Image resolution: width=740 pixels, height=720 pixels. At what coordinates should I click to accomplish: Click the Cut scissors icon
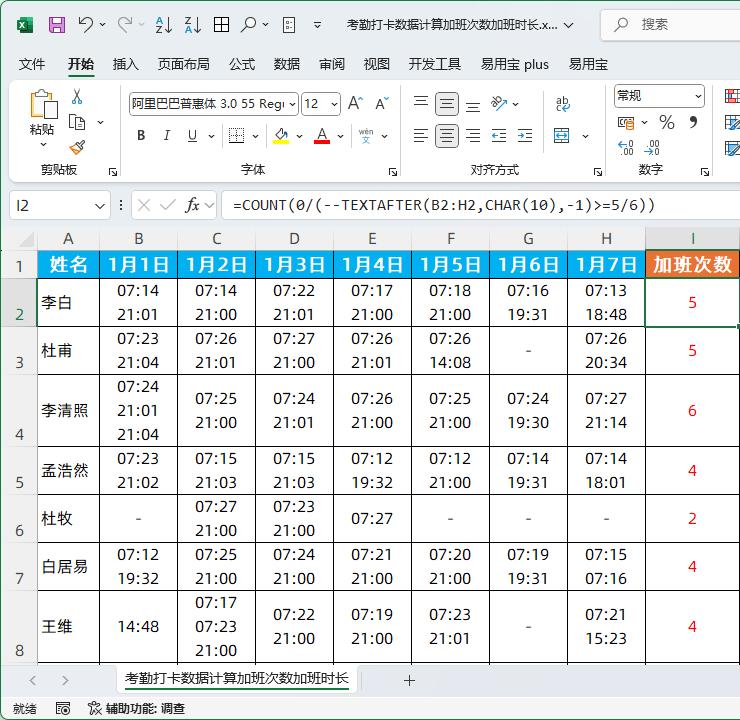pos(77,97)
